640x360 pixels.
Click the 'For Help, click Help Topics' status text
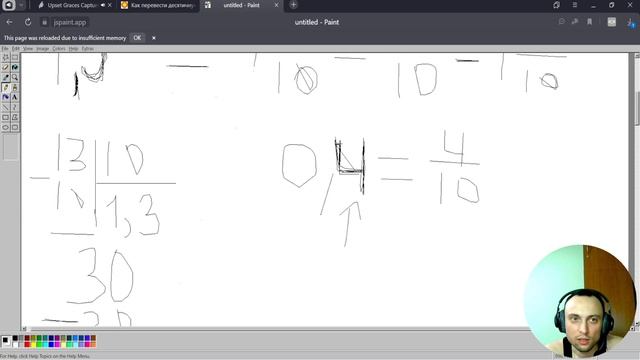click(x=45, y=356)
